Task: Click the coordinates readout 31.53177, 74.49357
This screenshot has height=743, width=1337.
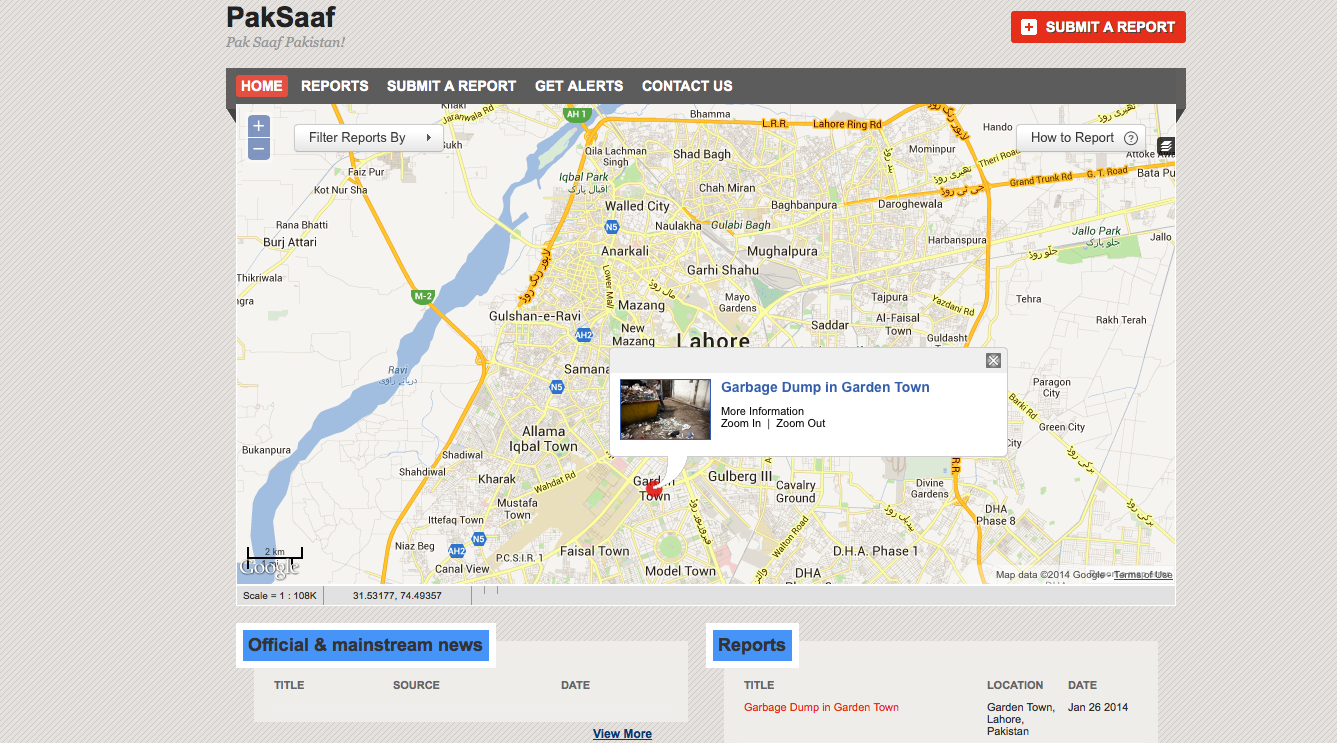Action: pyautogui.click(x=397, y=596)
